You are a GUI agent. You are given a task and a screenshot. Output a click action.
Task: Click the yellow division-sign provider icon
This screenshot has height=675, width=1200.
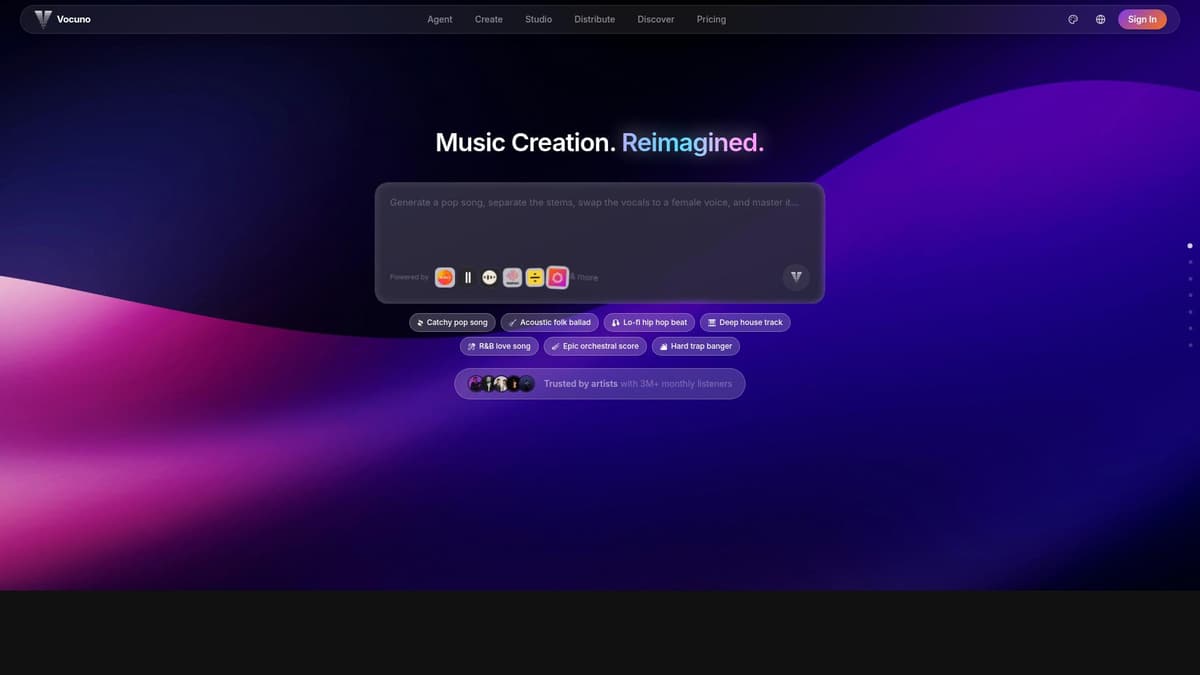pos(535,277)
